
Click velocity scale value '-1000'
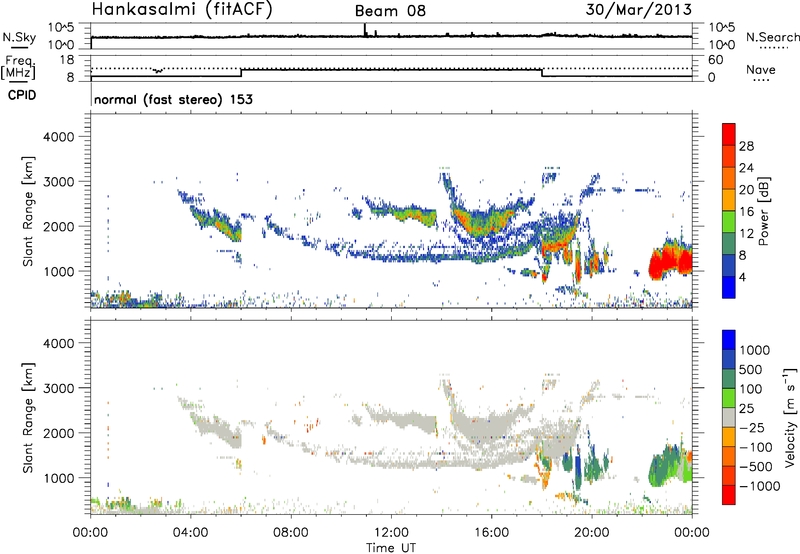(759, 486)
